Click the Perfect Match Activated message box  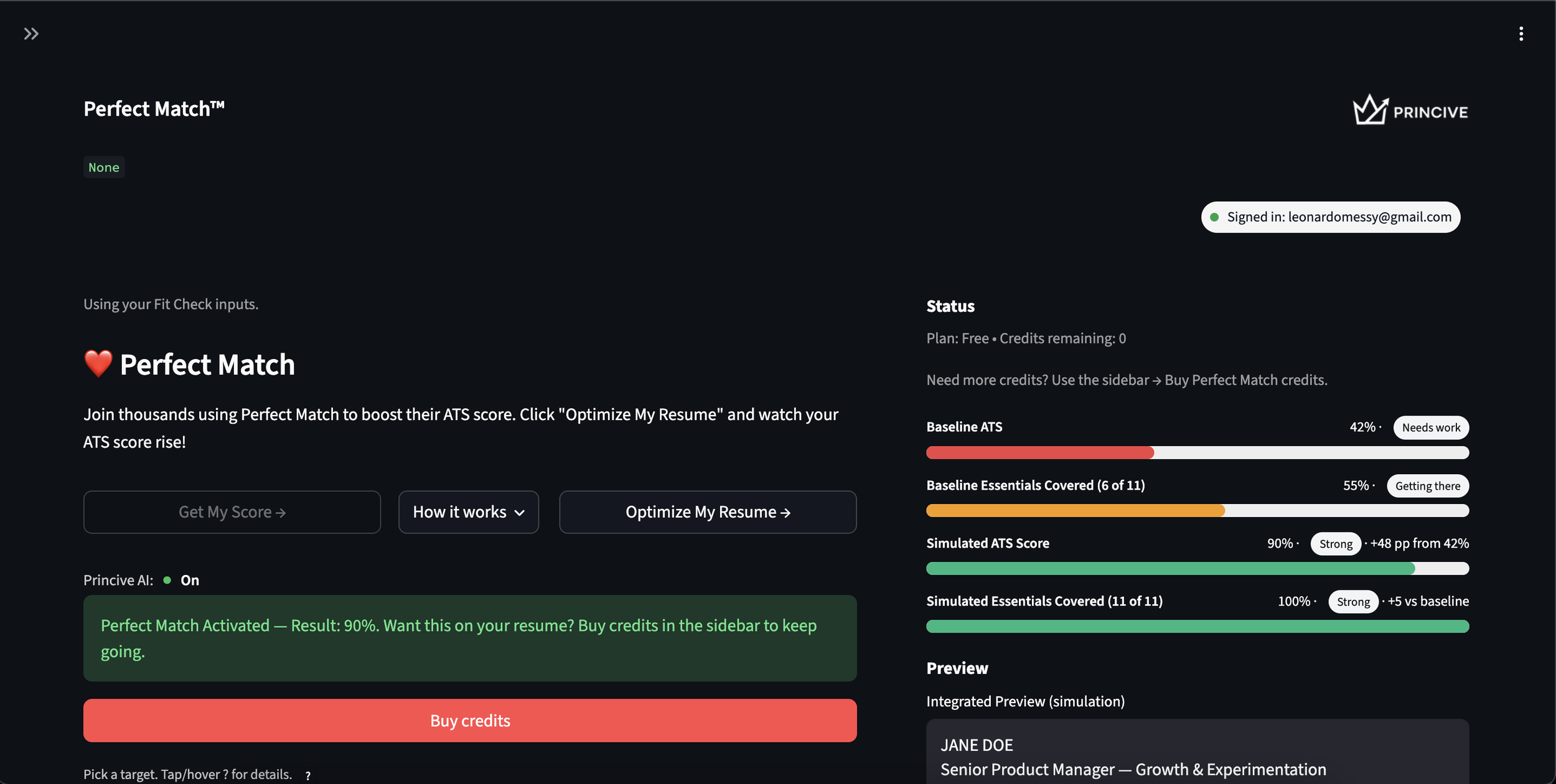pyautogui.click(x=470, y=638)
